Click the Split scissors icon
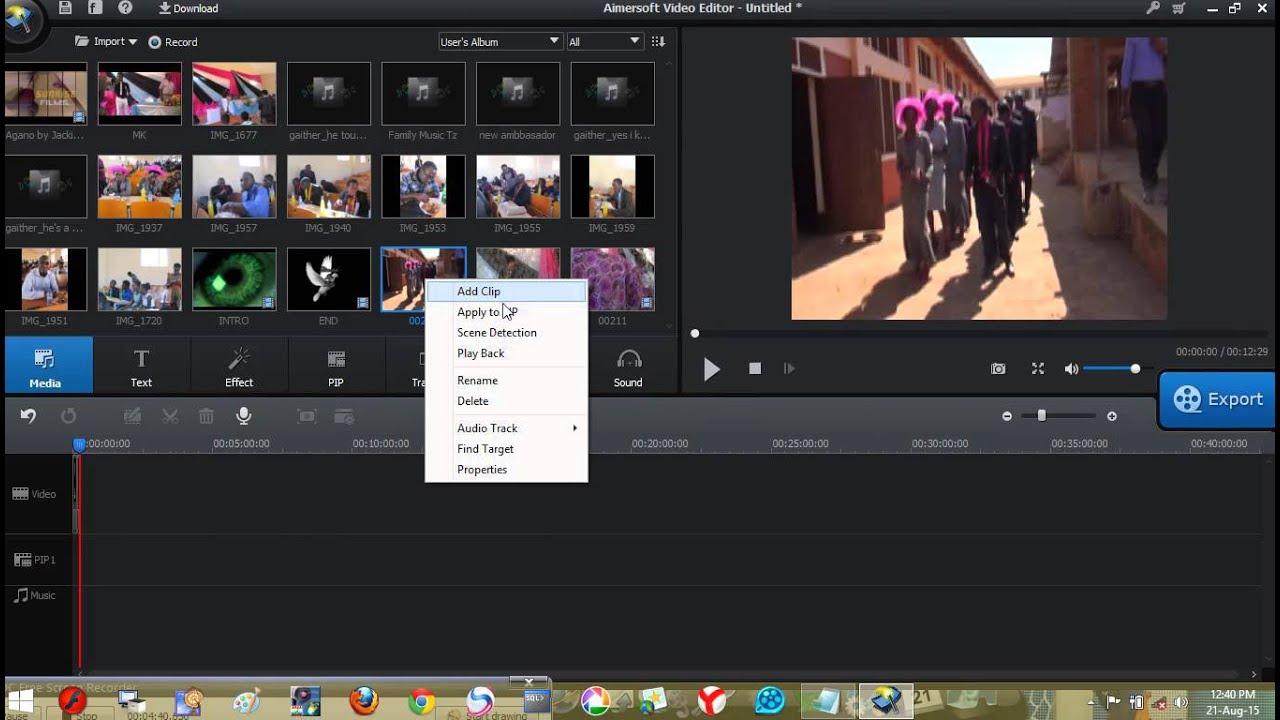 pyautogui.click(x=170, y=416)
